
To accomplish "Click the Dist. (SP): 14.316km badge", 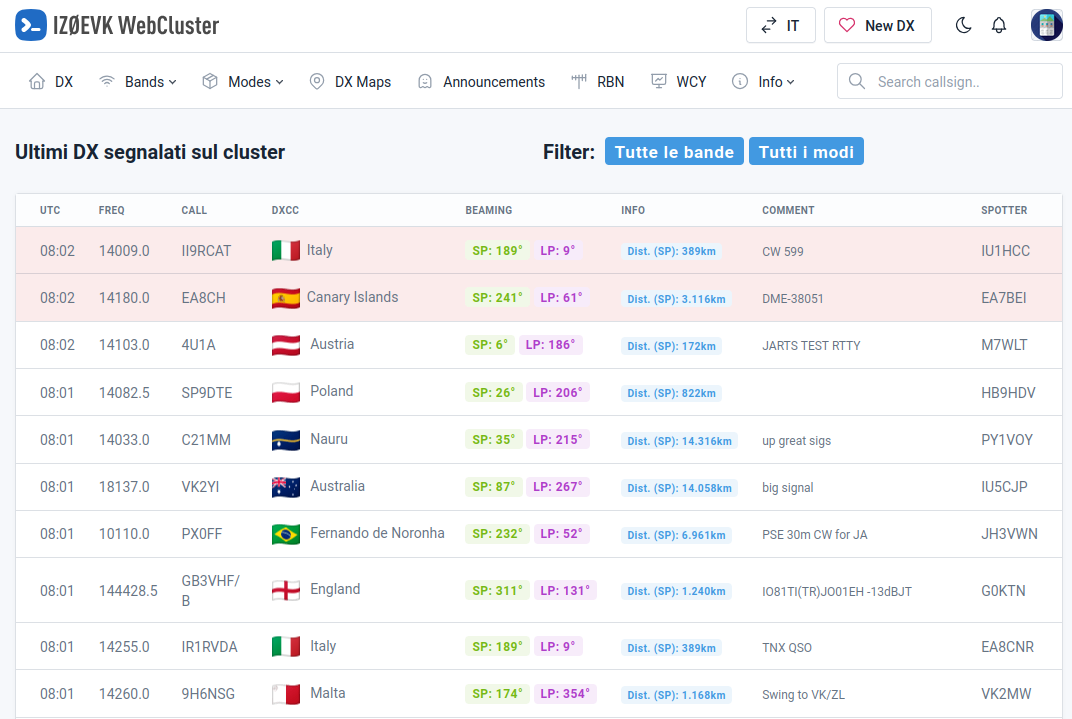I will [680, 441].
